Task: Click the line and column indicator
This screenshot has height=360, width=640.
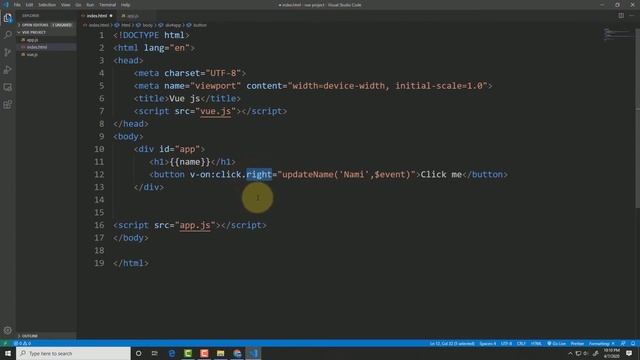Action: (452, 344)
